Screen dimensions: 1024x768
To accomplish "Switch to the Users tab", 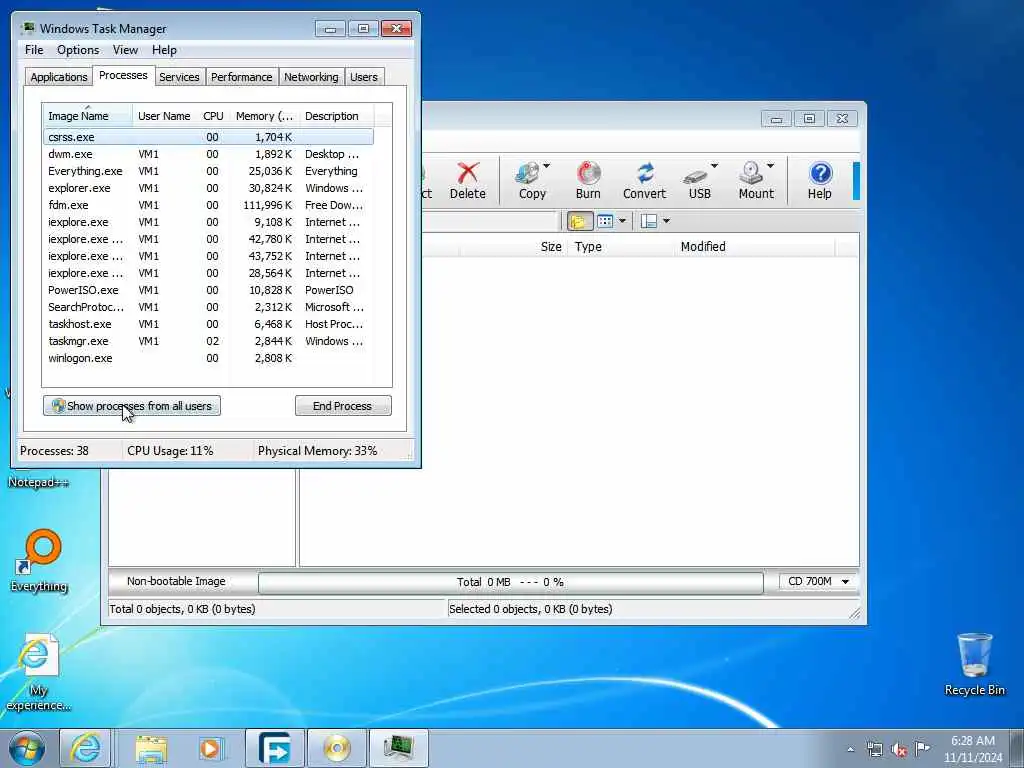I will [364, 77].
